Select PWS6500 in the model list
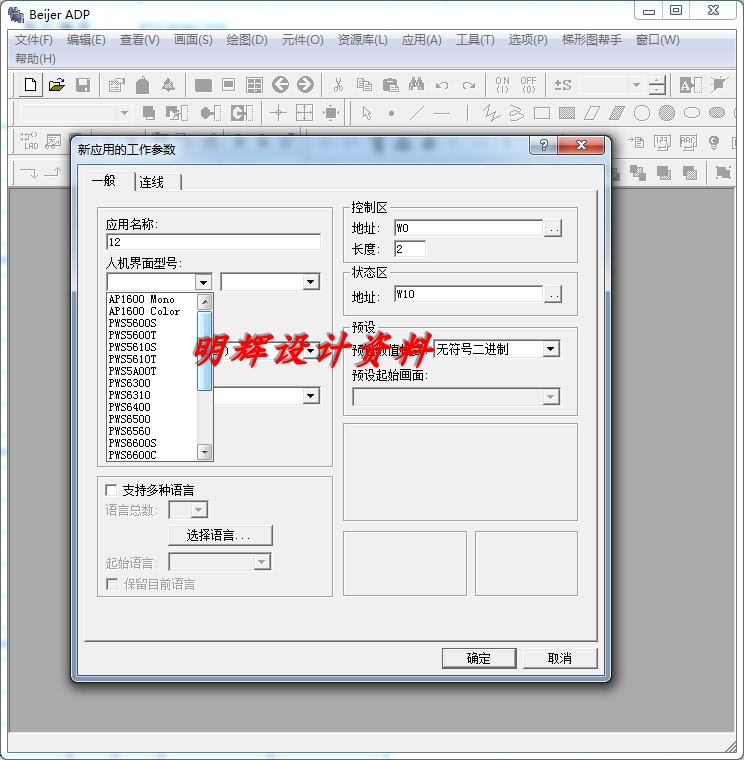This screenshot has width=744, height=760. point(152,419)
